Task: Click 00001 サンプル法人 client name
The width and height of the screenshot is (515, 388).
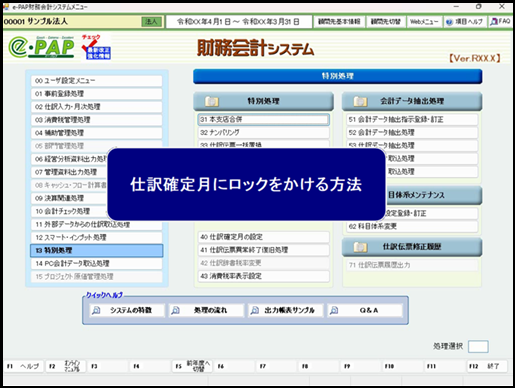Action: click(x=36, y=22)
